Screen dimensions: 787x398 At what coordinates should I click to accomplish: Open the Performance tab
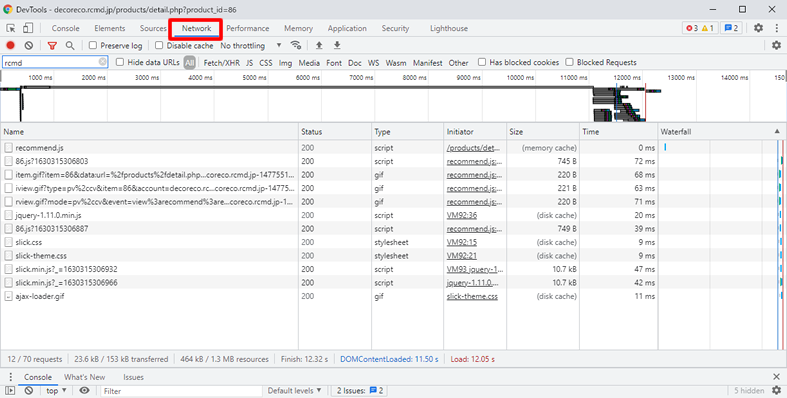[x=247, y=28]
